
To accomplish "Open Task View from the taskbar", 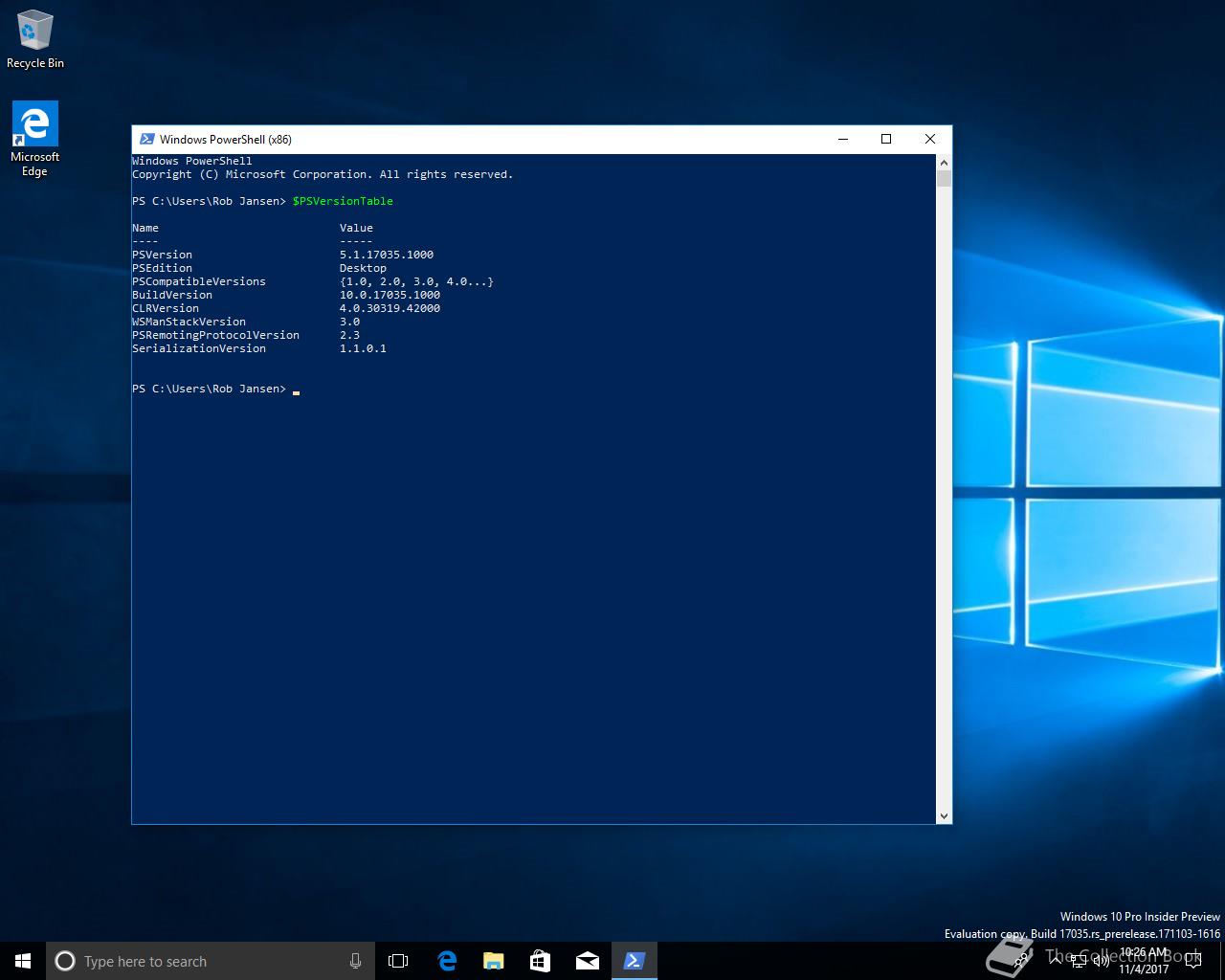I will coord(398,961).
